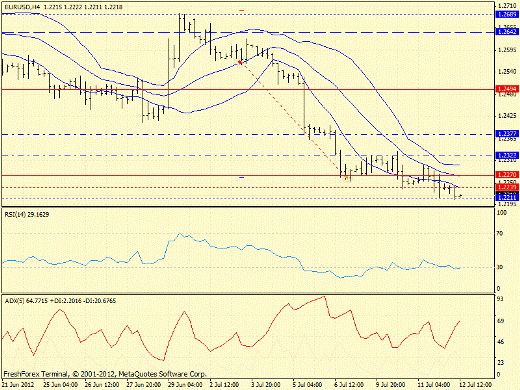
Task: Click the 29 Jun 04:00 time label
Action: [x=185, y=384]
